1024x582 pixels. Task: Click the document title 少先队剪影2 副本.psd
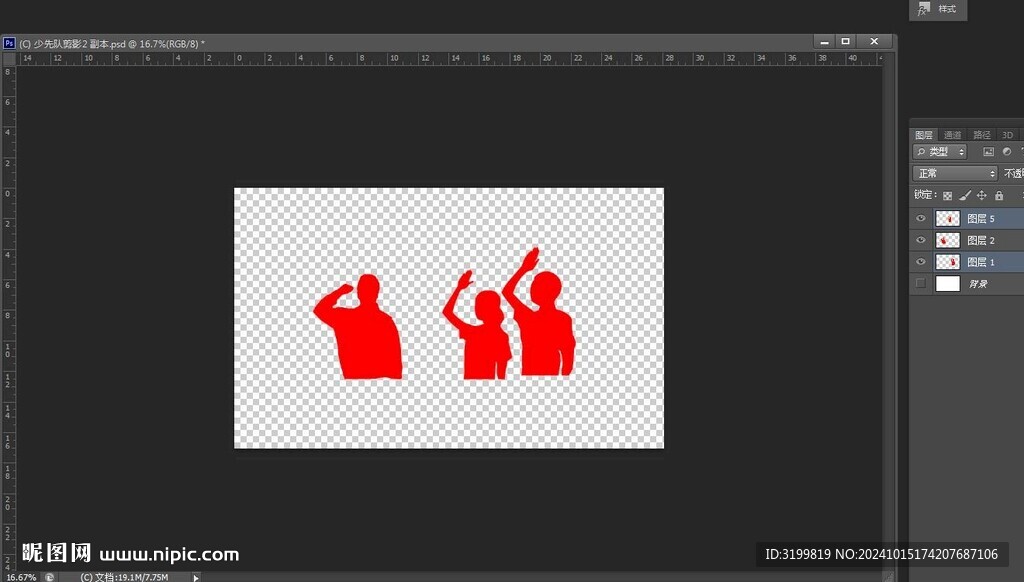click(80, 44)
